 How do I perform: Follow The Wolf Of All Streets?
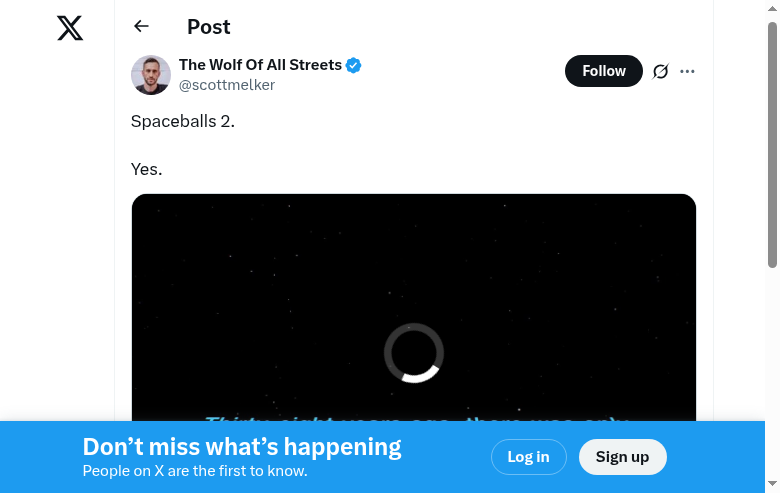pos(603,71)
